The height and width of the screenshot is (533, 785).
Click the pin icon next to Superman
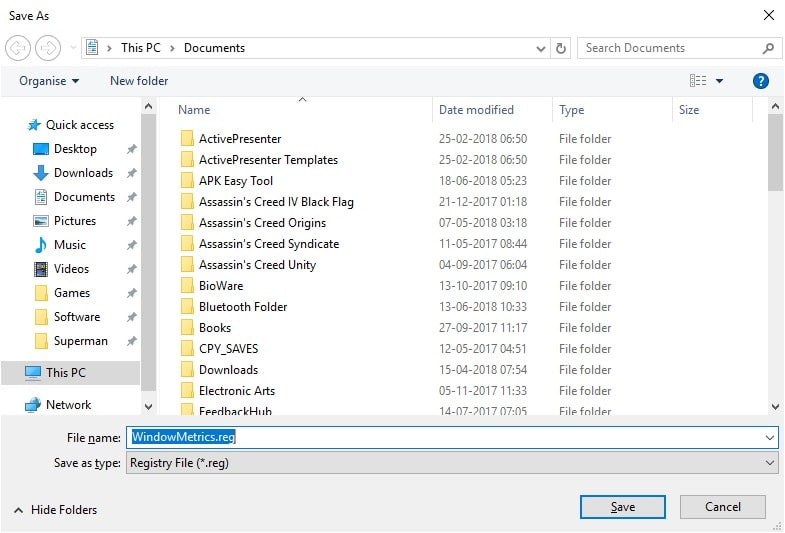tap(131, 341)
